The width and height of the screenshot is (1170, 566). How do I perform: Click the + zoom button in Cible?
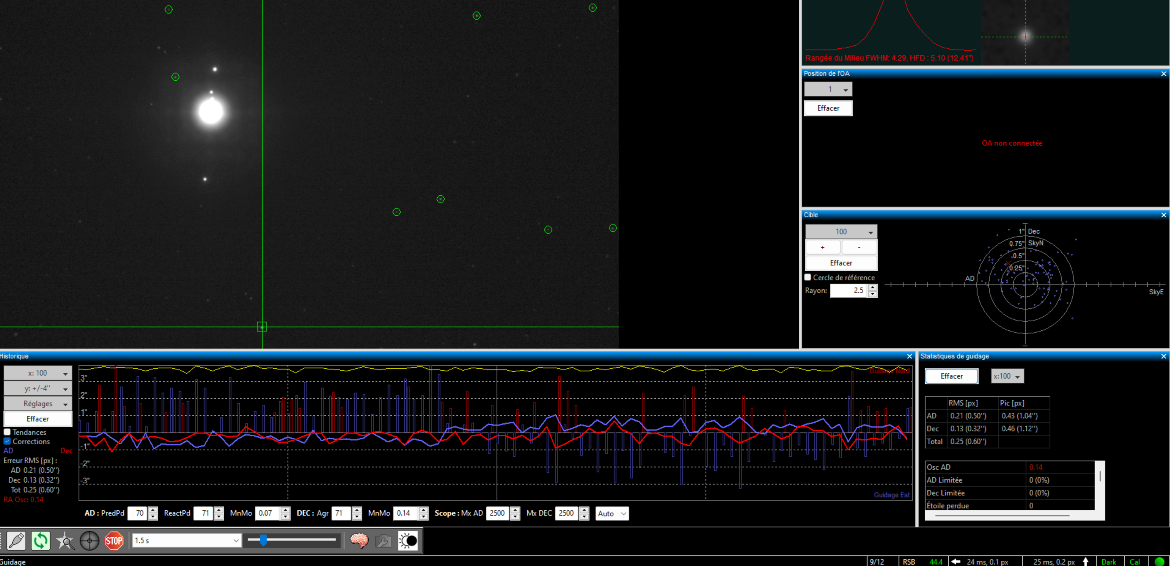coord(823,248)
